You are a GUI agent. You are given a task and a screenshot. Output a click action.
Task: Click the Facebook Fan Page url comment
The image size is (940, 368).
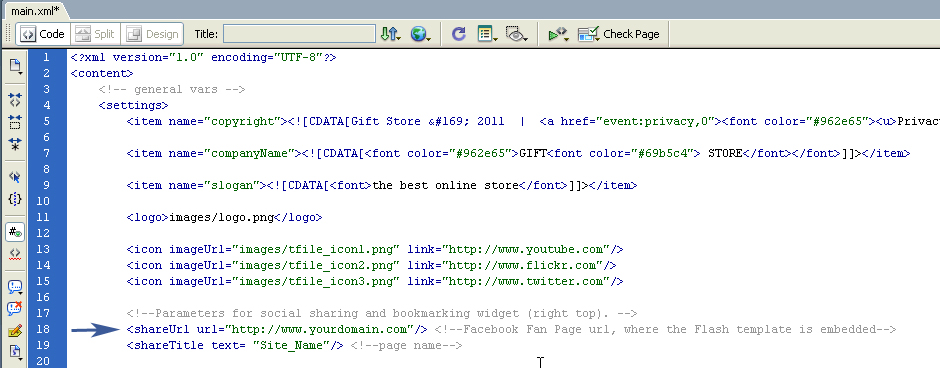click(665, 329)
